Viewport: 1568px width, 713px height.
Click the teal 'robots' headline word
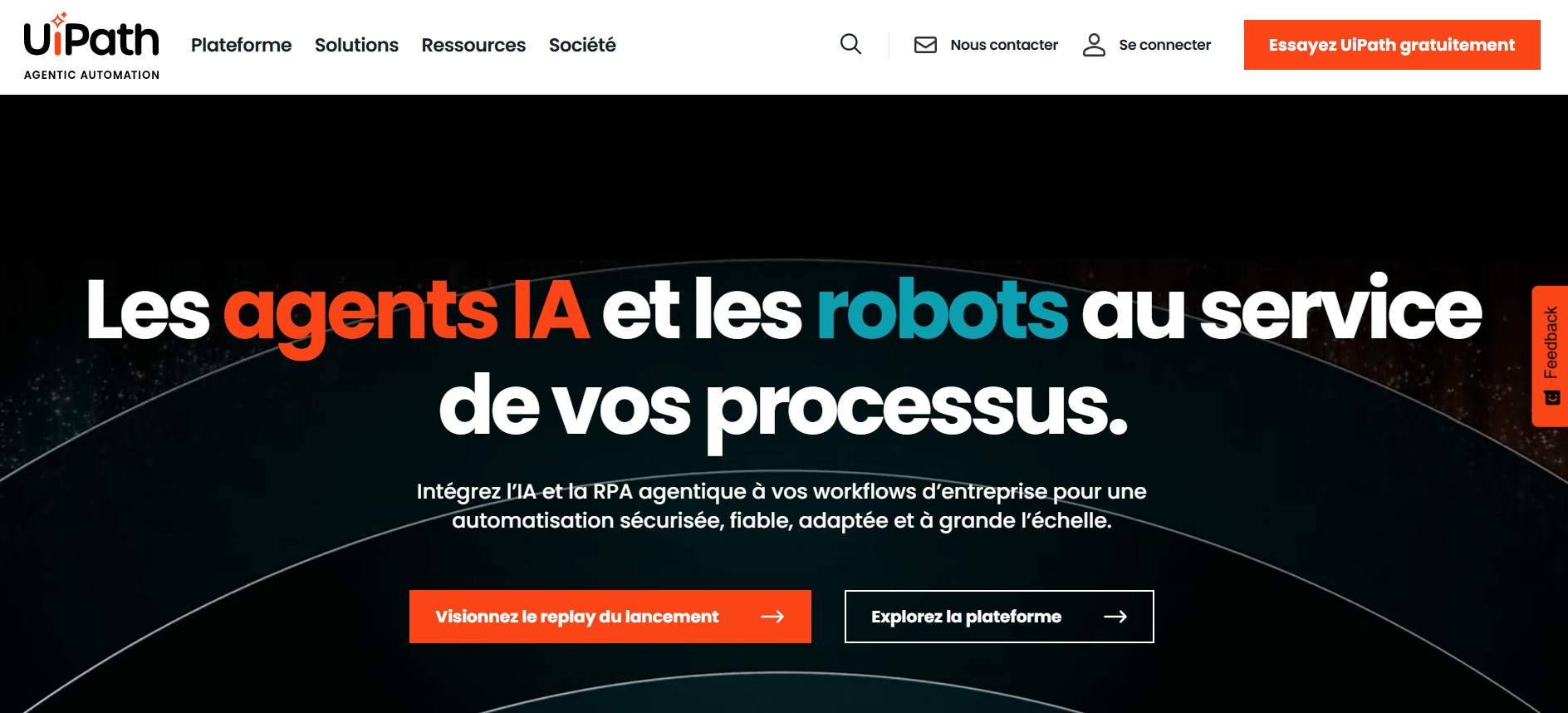pyautogui.click(x=943, y=309)
